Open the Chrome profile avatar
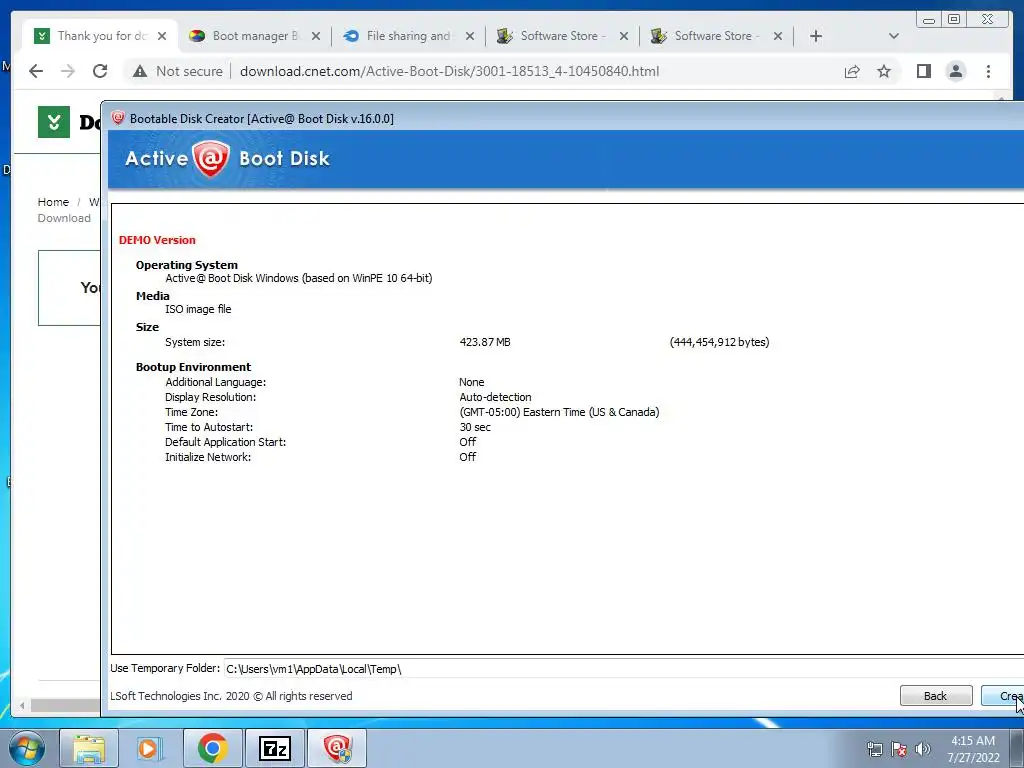Viewport: 1024px width, 768px height. point(955,71)
